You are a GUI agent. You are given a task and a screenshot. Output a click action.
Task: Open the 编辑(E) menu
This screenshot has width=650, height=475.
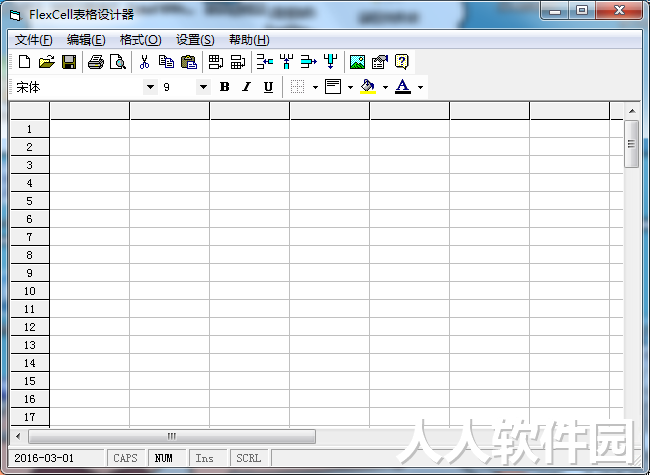pyautogui.click(x=86, y=40)
